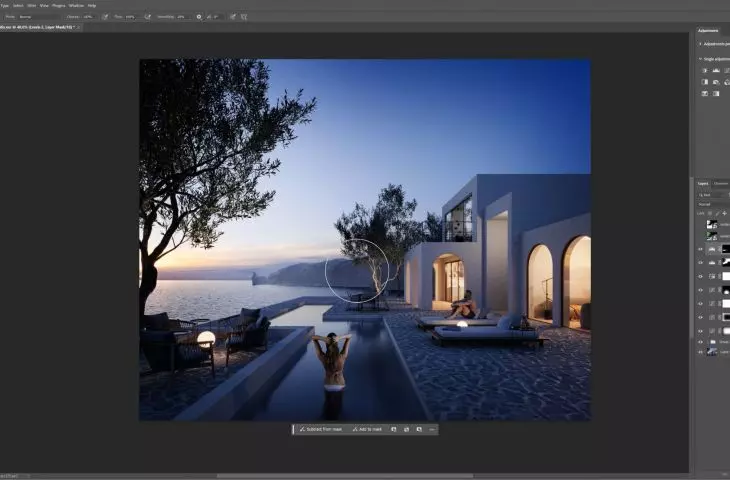This screenshot has width=730, height=480.
Task: Open smoothing options gear icon
Action: [199, 17]
